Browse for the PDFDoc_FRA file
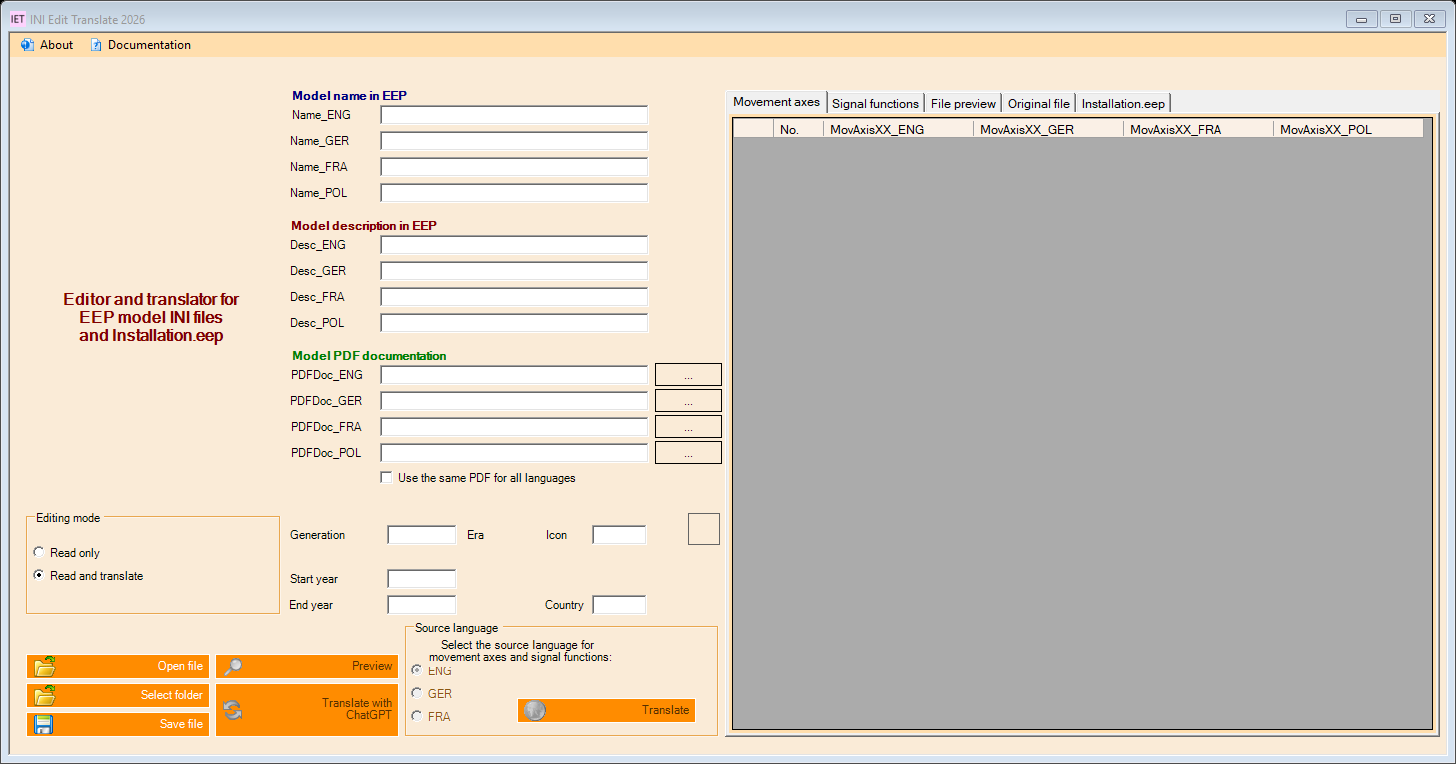1456x764 pixels. (688, 427)
